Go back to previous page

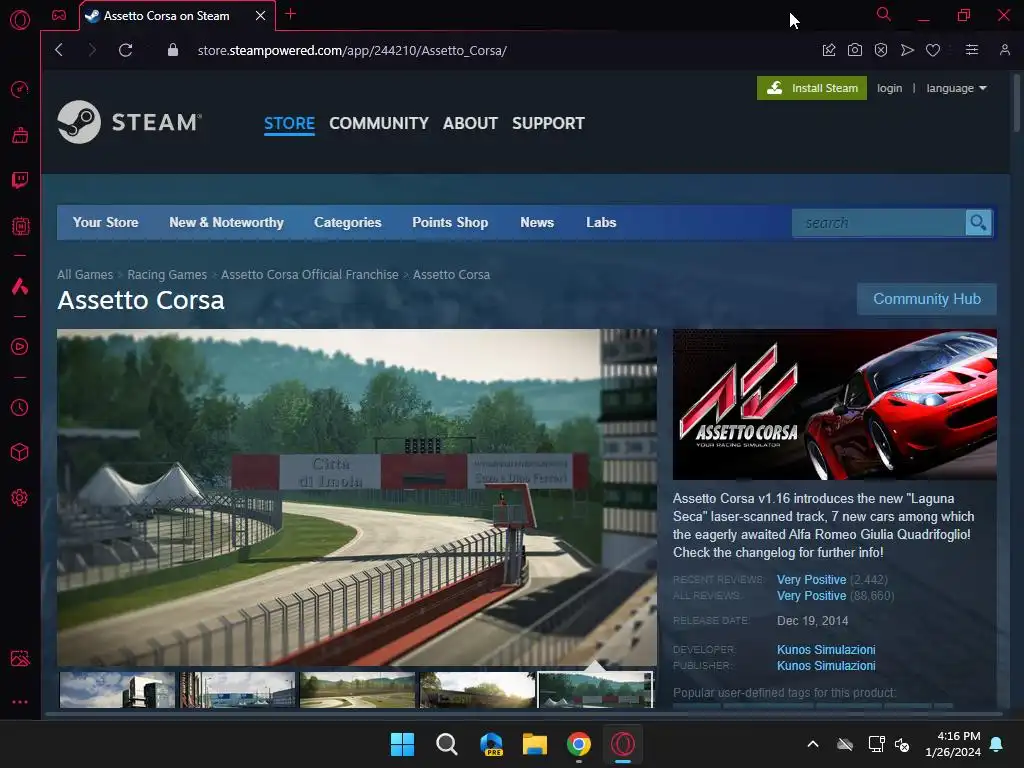(59, 50)
